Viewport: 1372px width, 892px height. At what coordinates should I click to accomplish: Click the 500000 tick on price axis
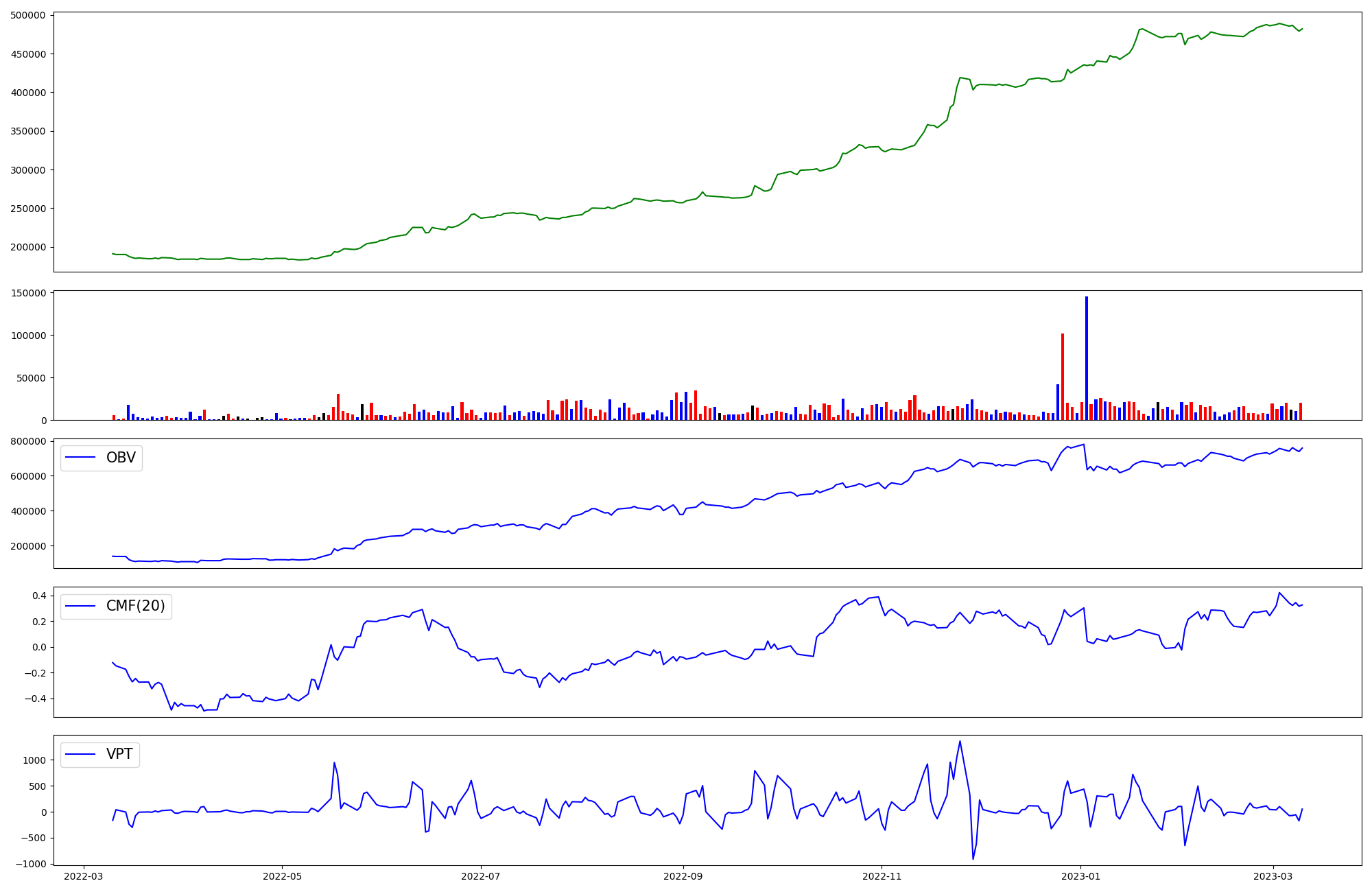point(27,15)
